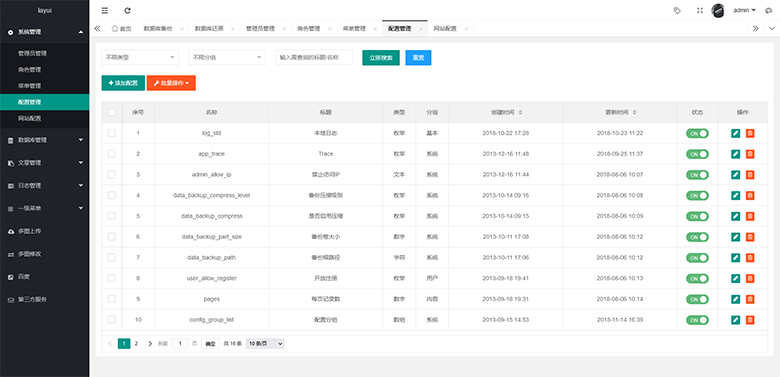
Task: Sort by the 更新时间 column header
Action: tap(620, 112)
